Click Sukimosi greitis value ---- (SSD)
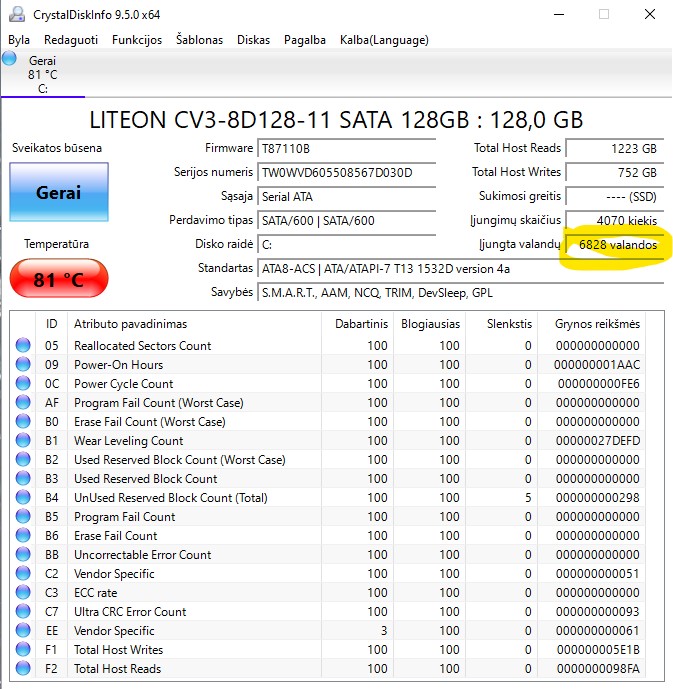Screen dimensions: 673x689 coord(615,196)
